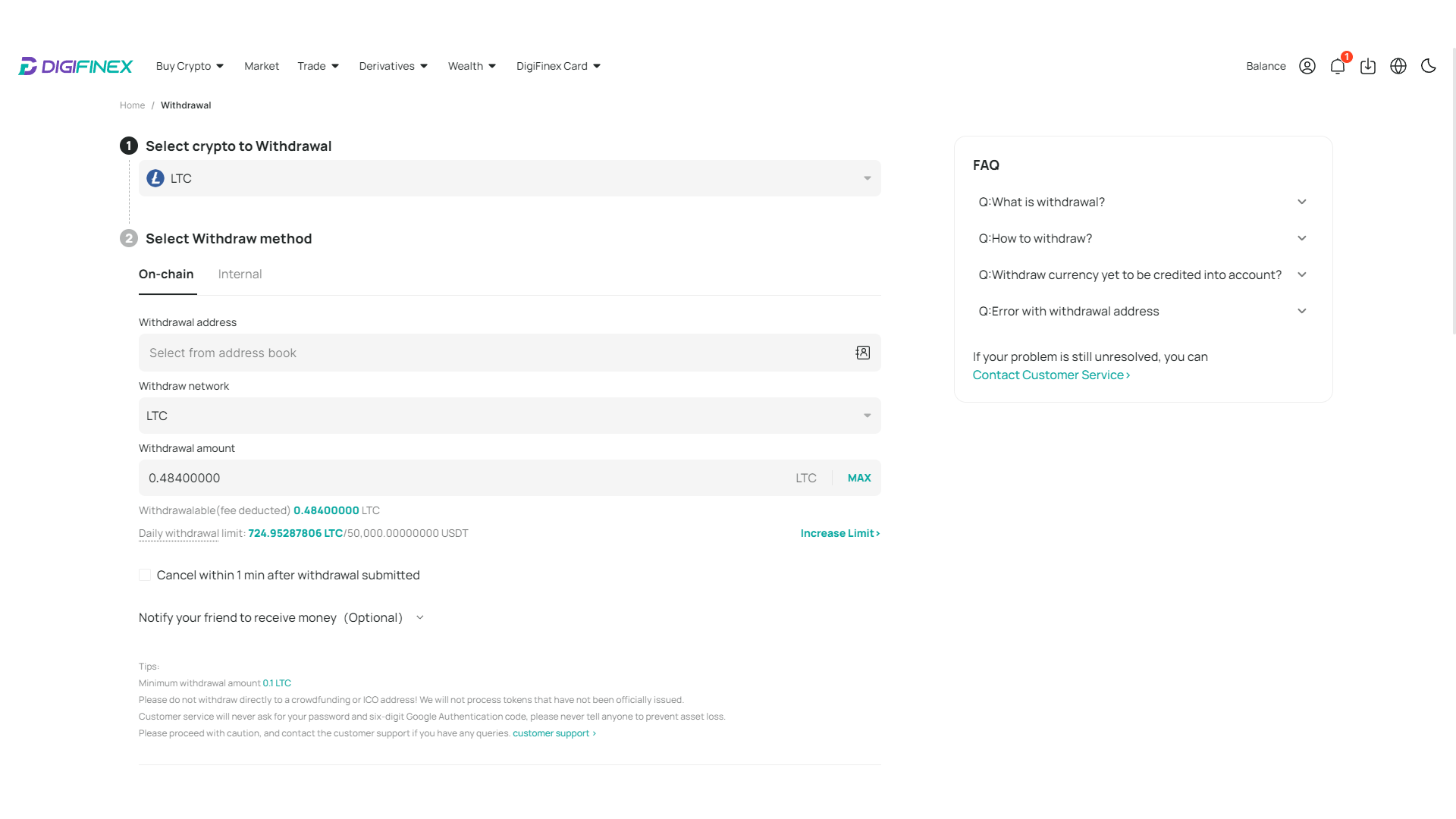The height and width of the screenshot is (819, 1456).
Task: Expand FAQ Error with withdrawal address
Action: coord(1141,310)
